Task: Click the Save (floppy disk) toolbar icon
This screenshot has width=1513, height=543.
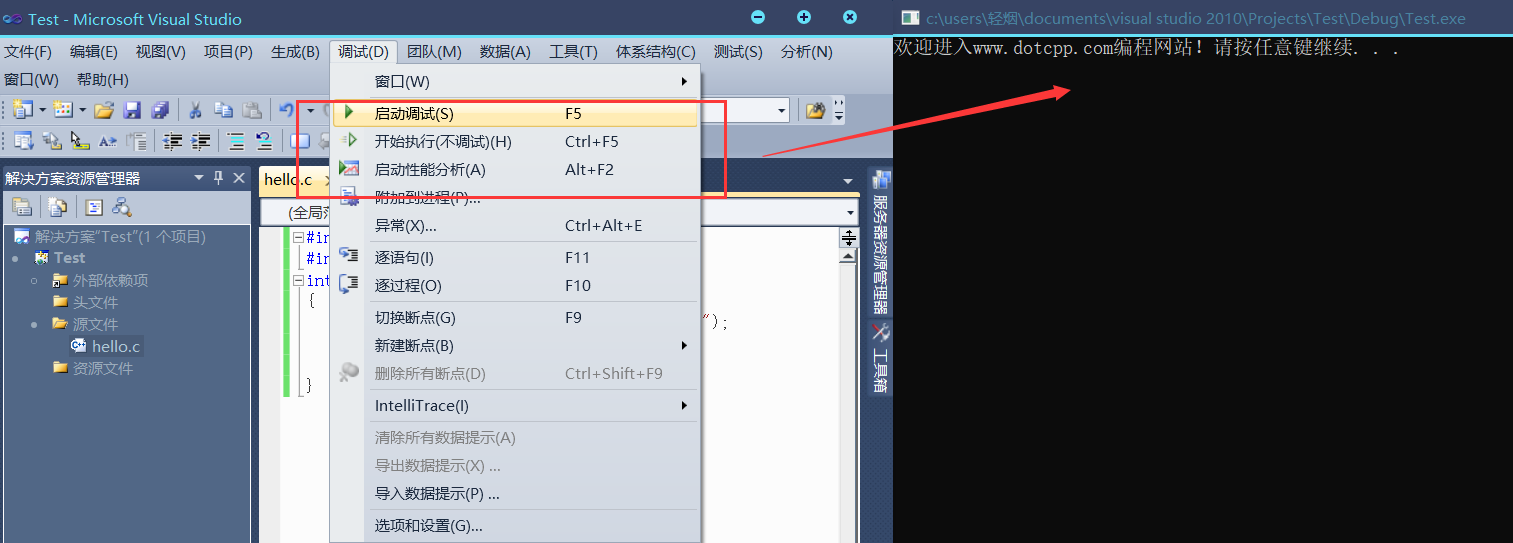Action: tap(132, 110)
